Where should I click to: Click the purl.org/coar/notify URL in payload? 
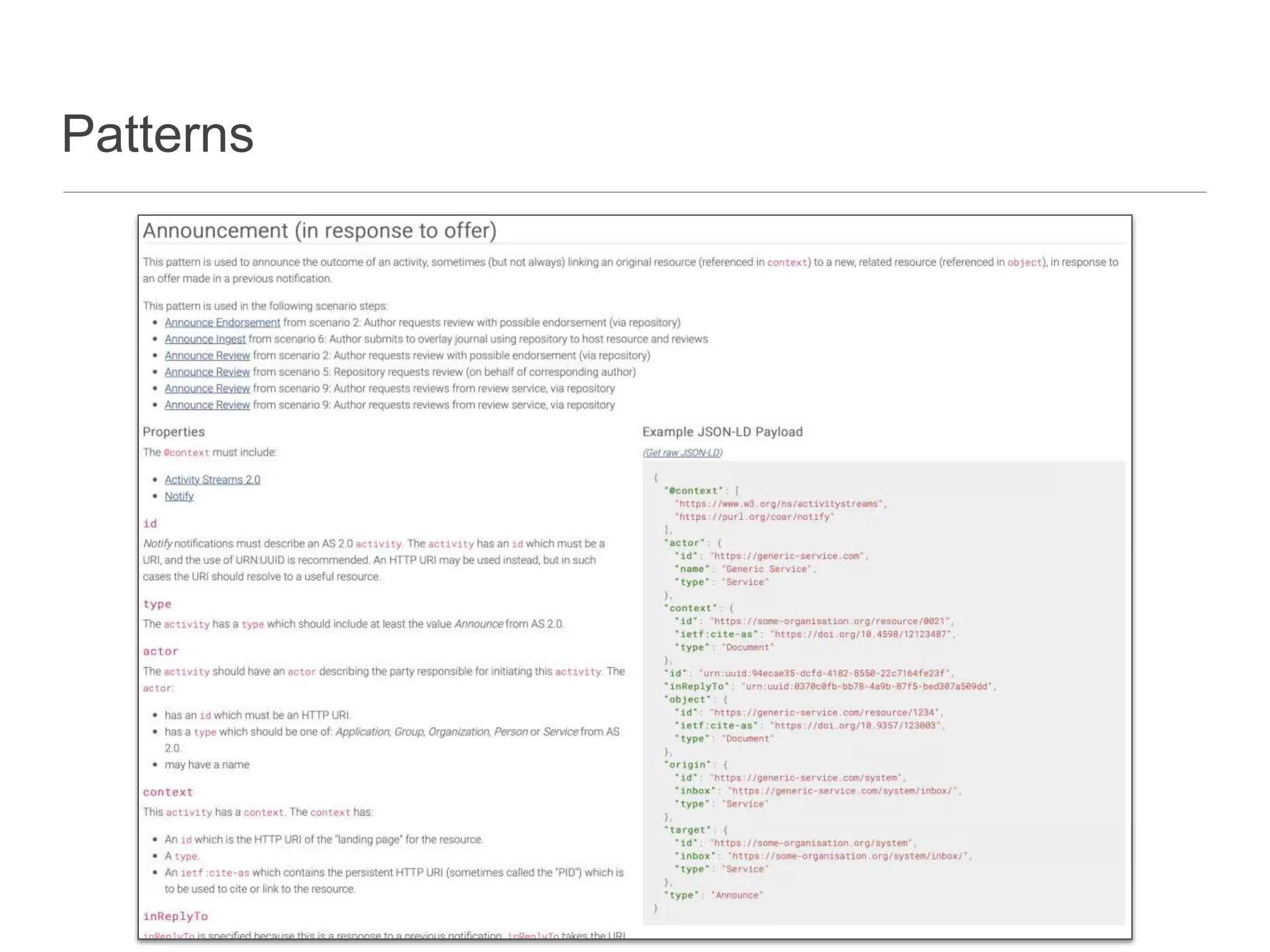(x=754, y=517)
